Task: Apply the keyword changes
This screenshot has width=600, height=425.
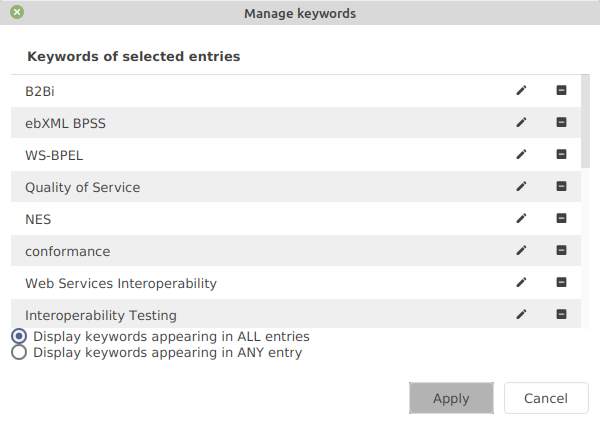Action: pos(451,398)
